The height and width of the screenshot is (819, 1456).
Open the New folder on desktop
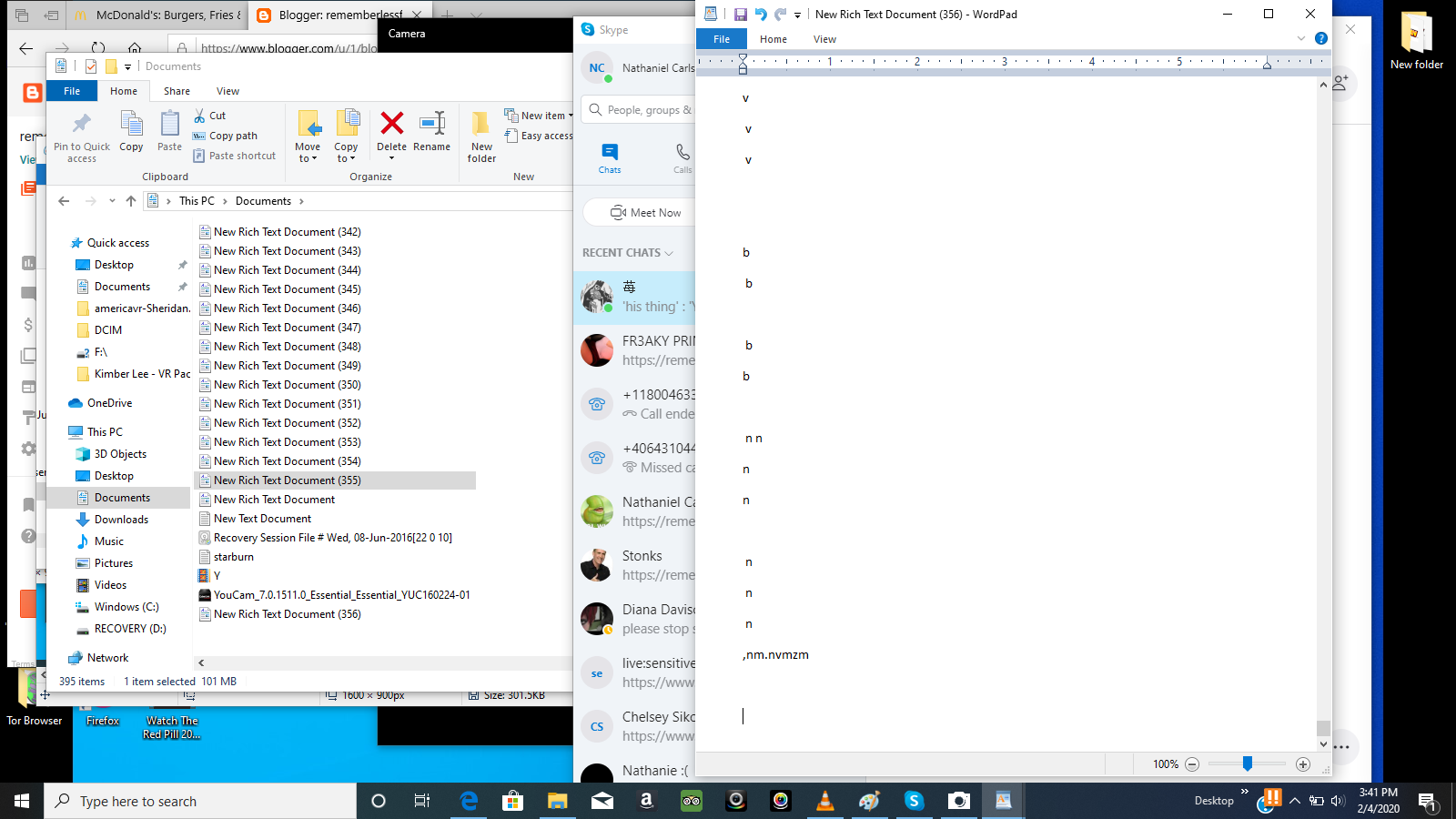1416,42
